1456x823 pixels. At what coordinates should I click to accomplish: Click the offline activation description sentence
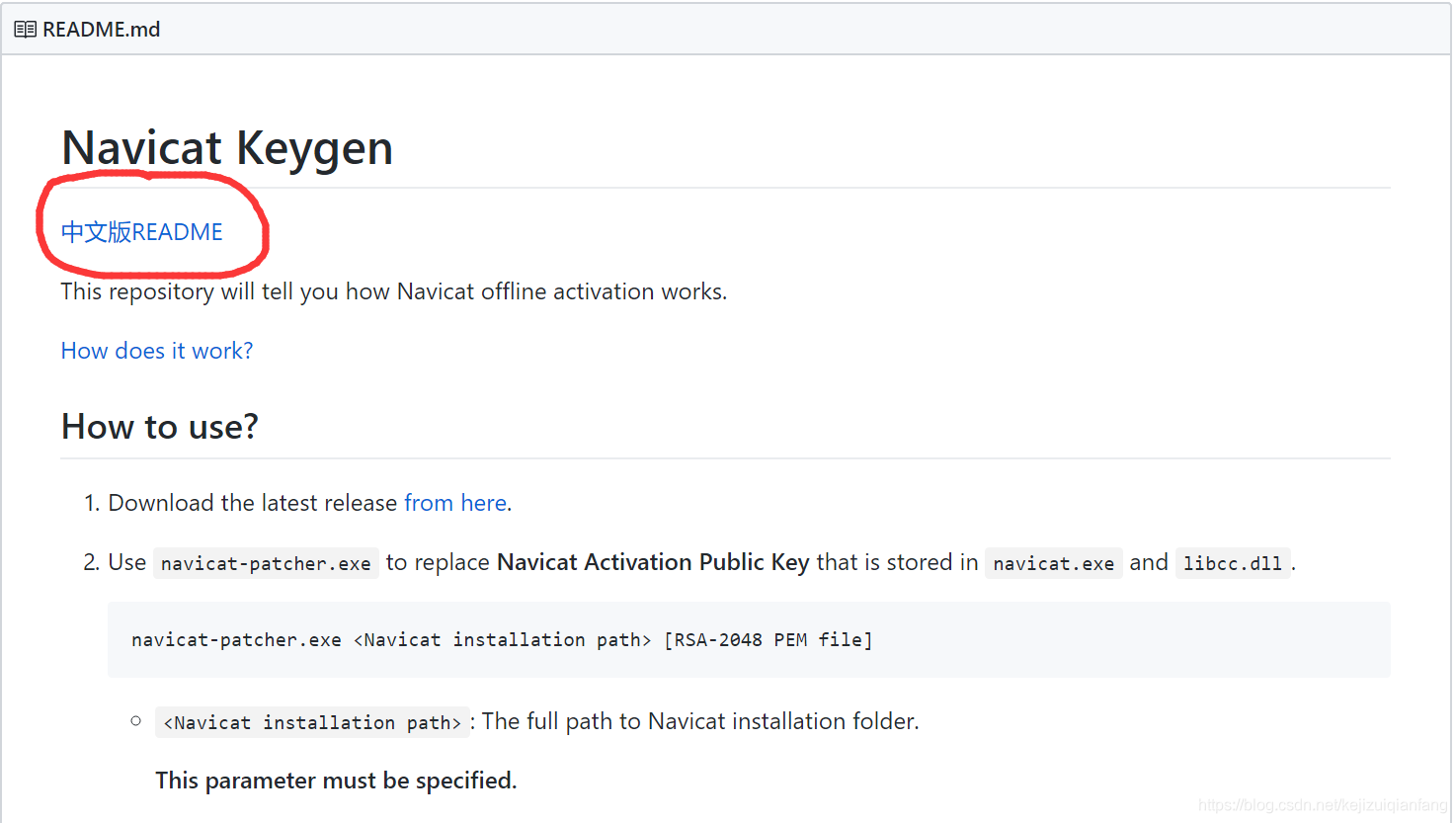coord(394,291)
